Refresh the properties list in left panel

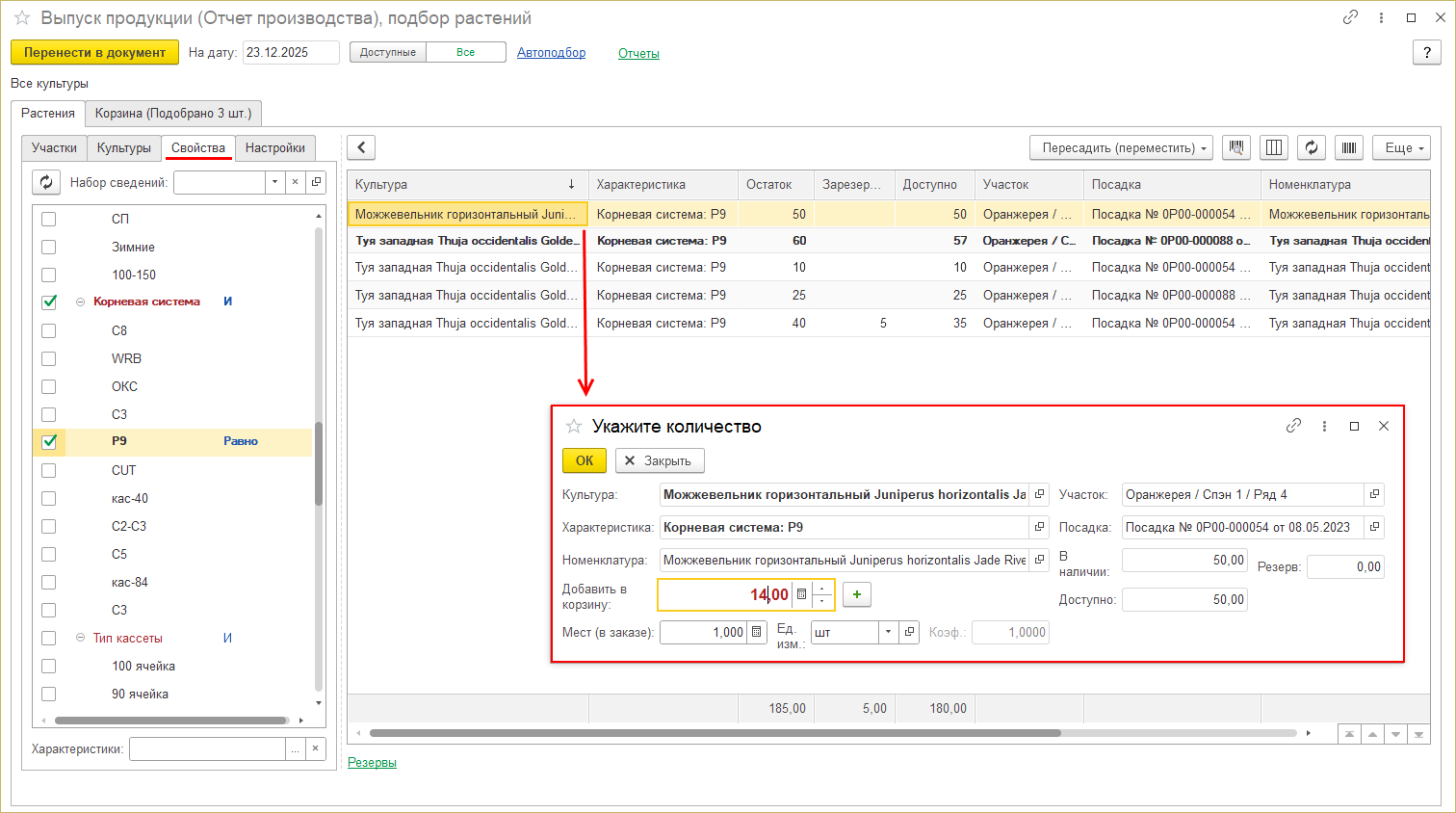(x=46, y=182)
